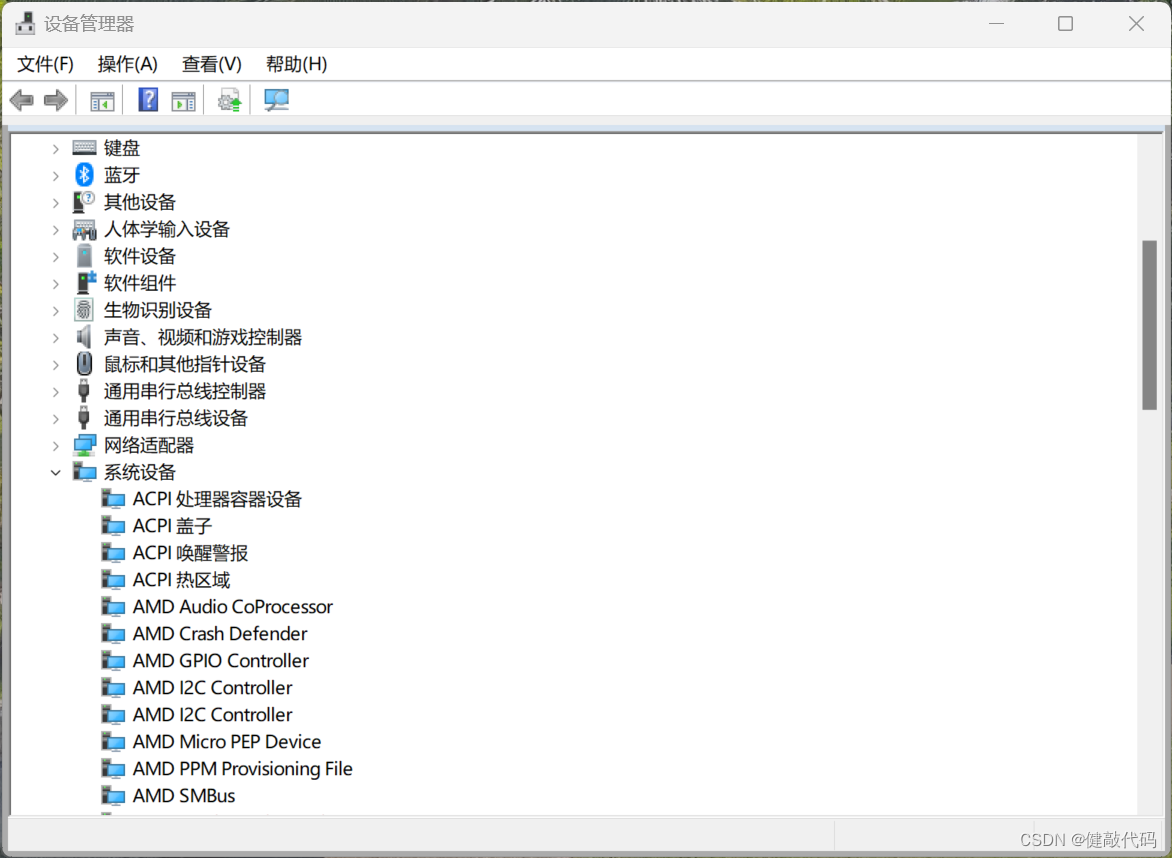Select the AMD SMBus device entry
Viewport: 1172px width, 858px height.
(183, 795)
